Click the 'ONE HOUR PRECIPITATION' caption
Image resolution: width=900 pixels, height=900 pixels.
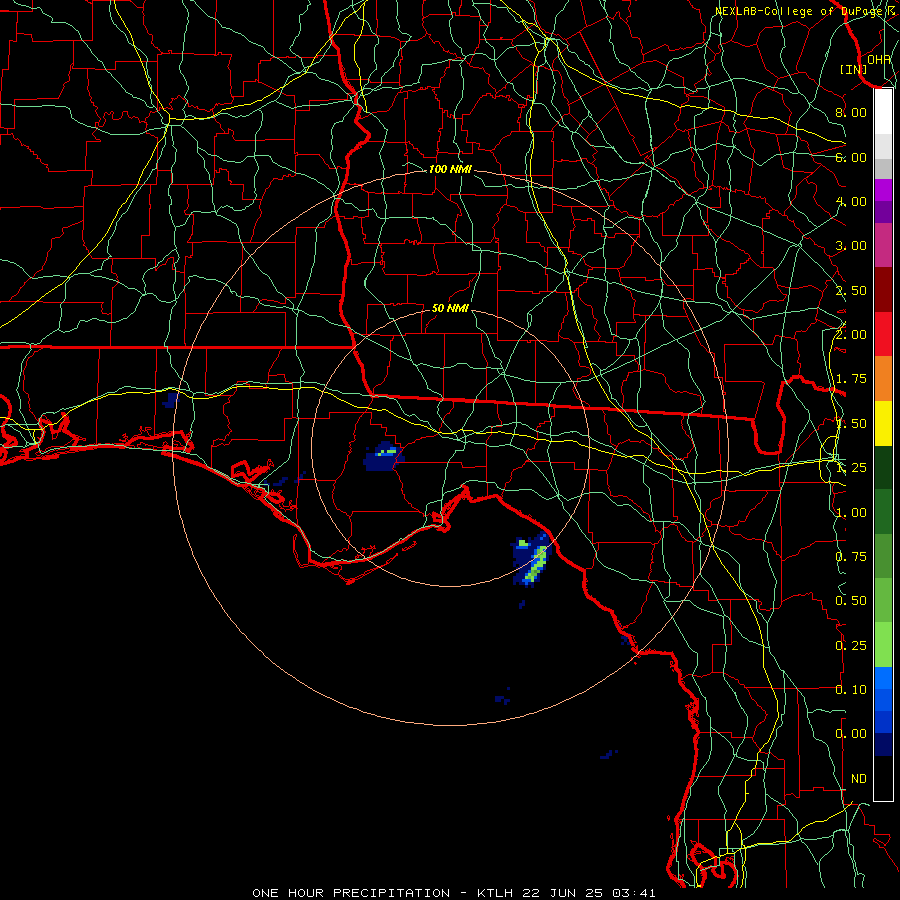[351, 893]
